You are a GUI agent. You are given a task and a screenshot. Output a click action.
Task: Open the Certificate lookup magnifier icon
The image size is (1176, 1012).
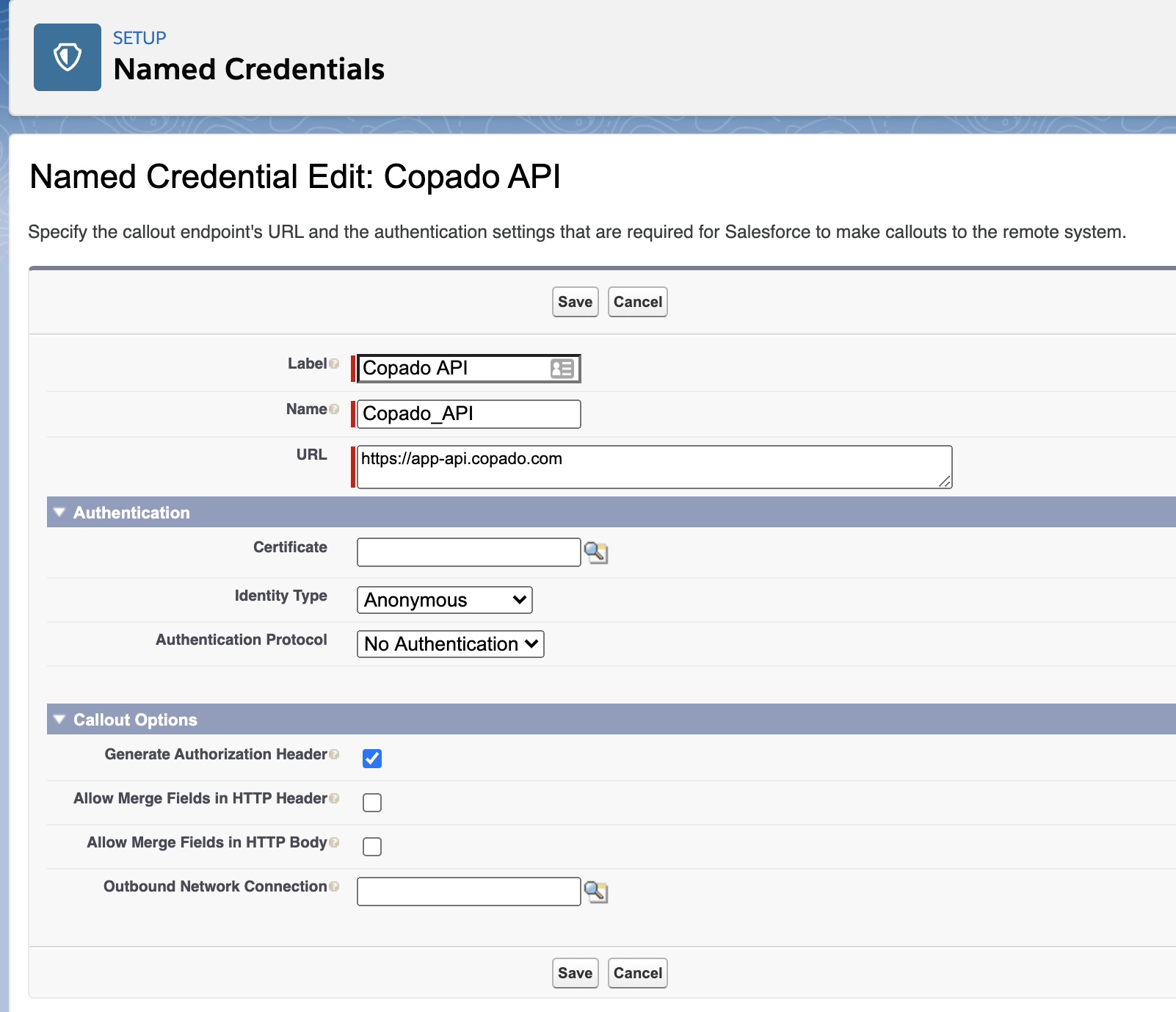595,552
